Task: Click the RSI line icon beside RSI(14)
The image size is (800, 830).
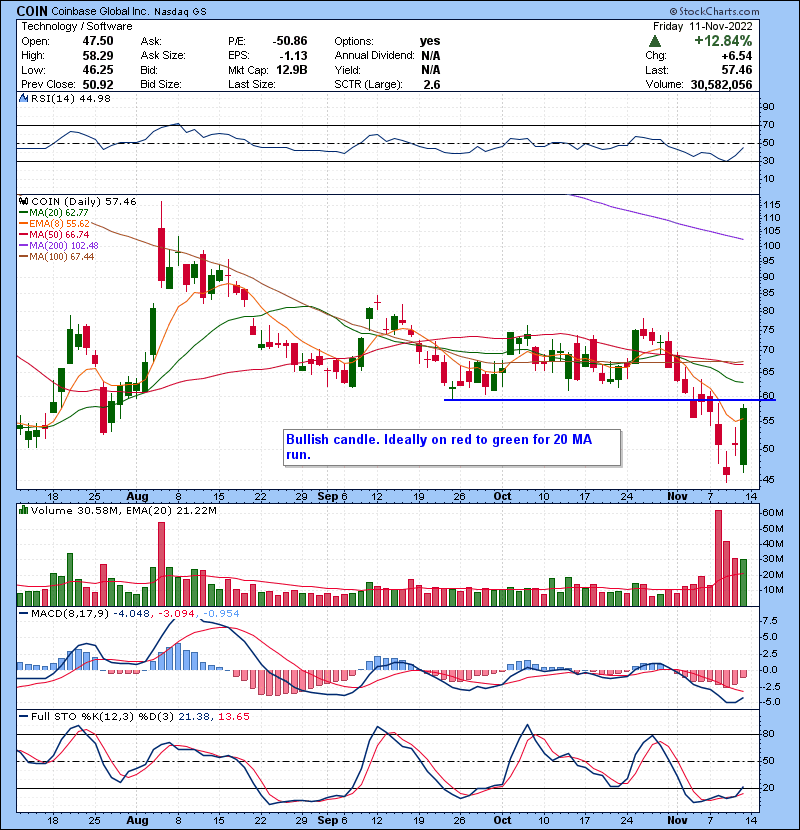Action: tap(23, 98)
